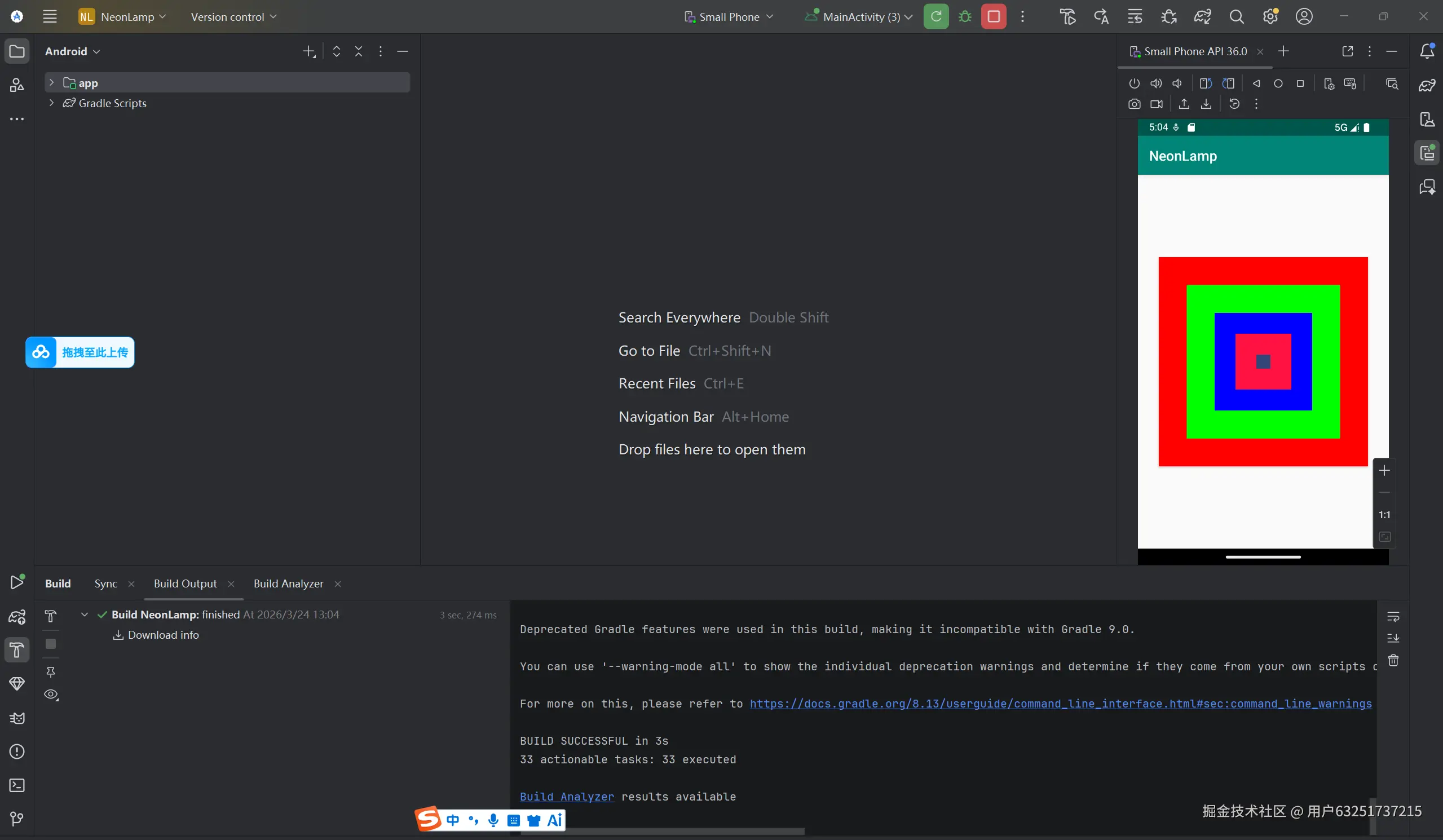Open the Small Phone device dropdown

(729, 16)
